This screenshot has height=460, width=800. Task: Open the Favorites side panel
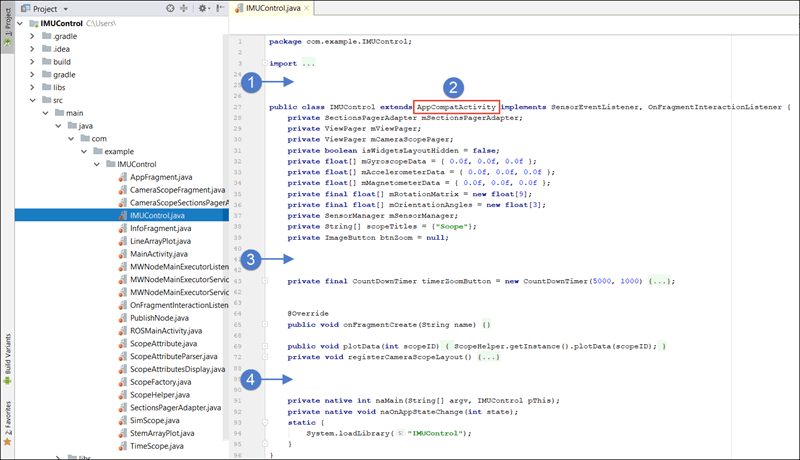coord(7,419)
